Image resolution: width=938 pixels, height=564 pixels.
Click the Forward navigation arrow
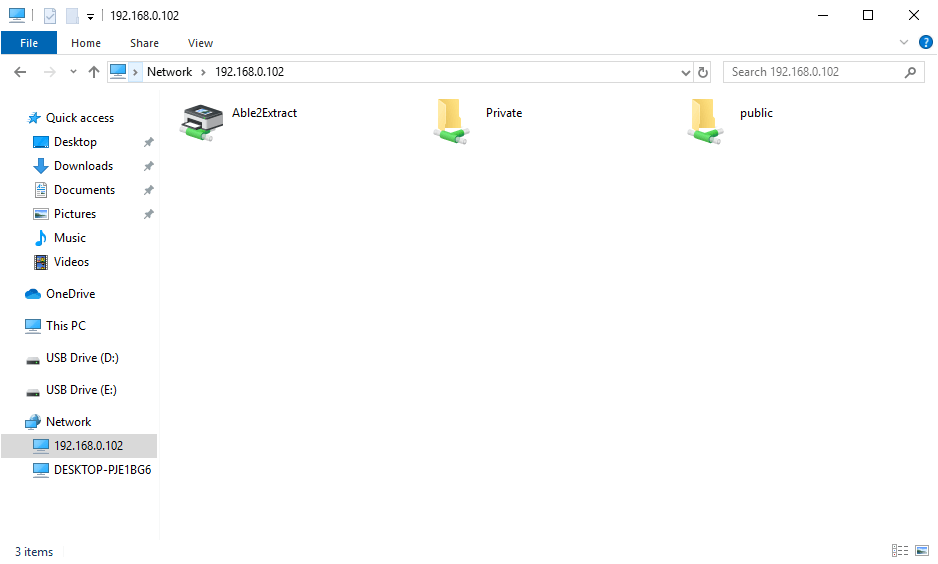coord(50,72)
